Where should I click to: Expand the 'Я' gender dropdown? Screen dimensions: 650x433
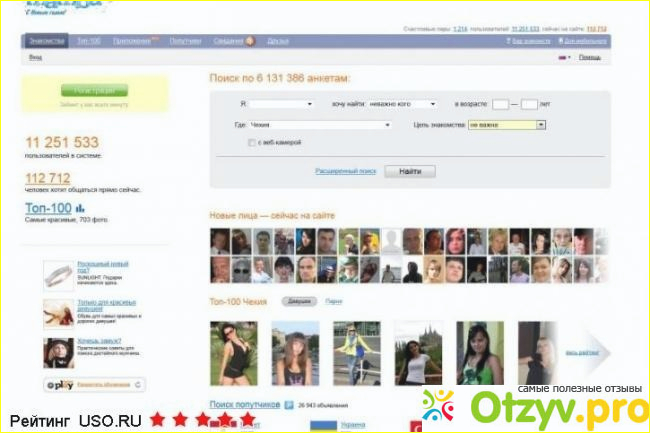click(281, 103)
